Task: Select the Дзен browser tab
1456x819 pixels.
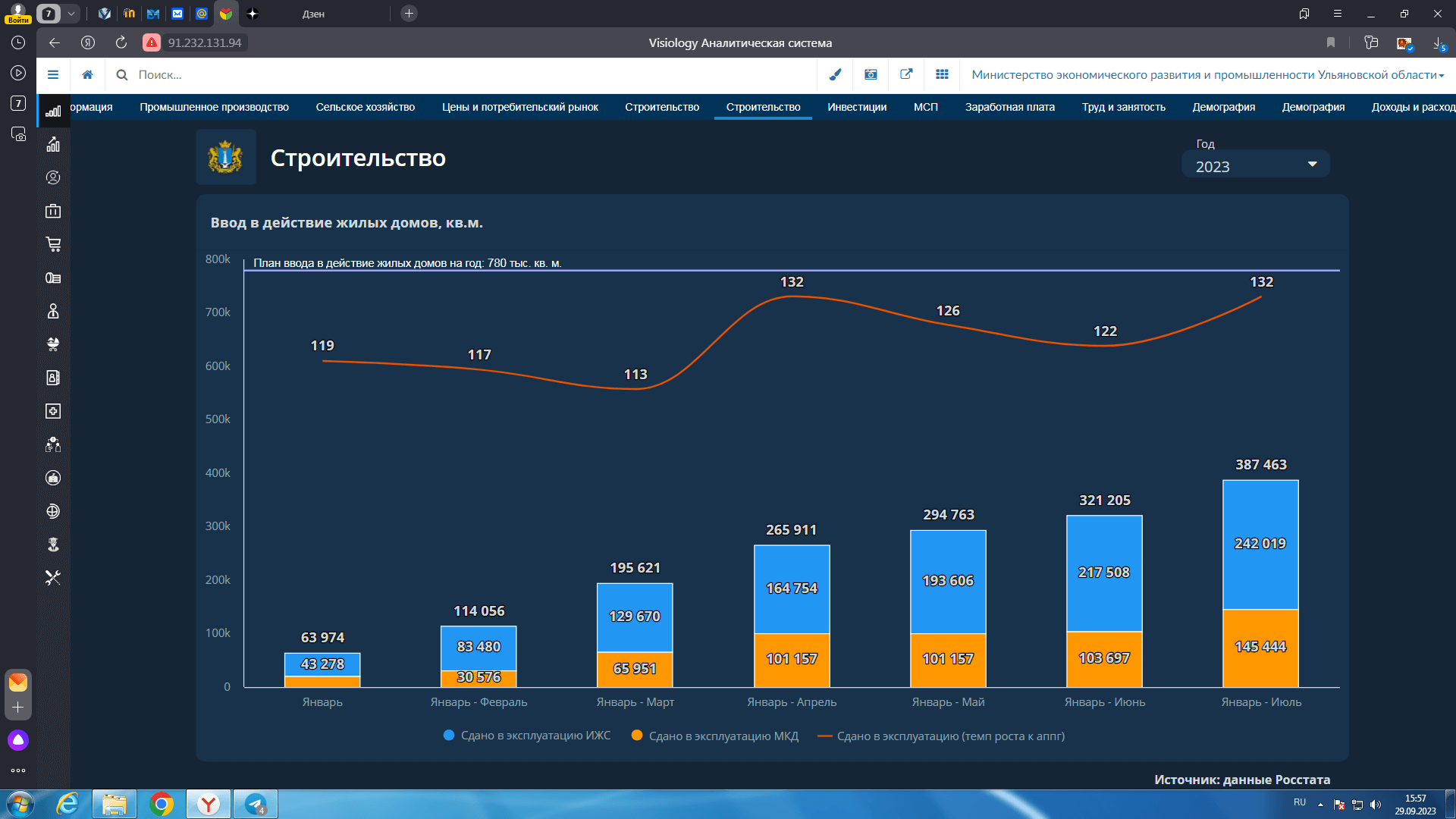Action: (313, 14)
